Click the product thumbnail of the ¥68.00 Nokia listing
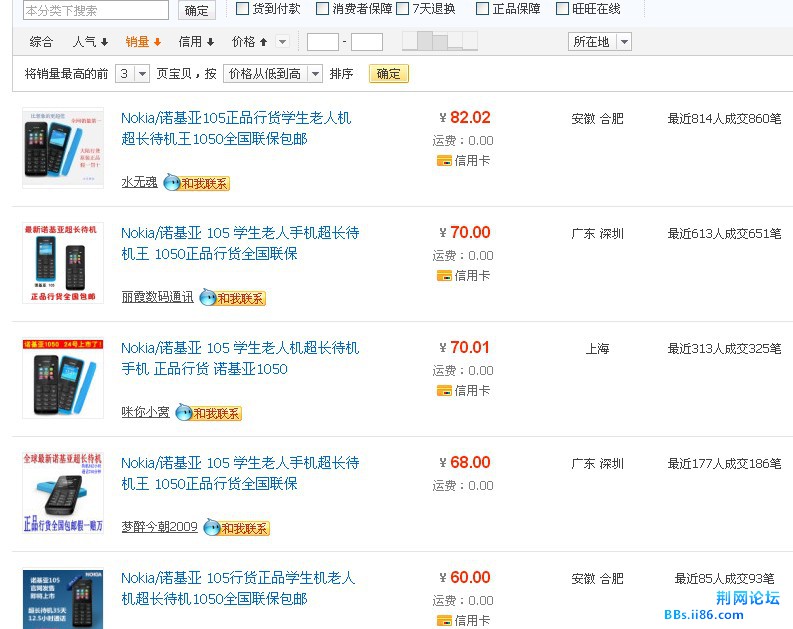Screen dimensions: 793x629 (63, 493)
